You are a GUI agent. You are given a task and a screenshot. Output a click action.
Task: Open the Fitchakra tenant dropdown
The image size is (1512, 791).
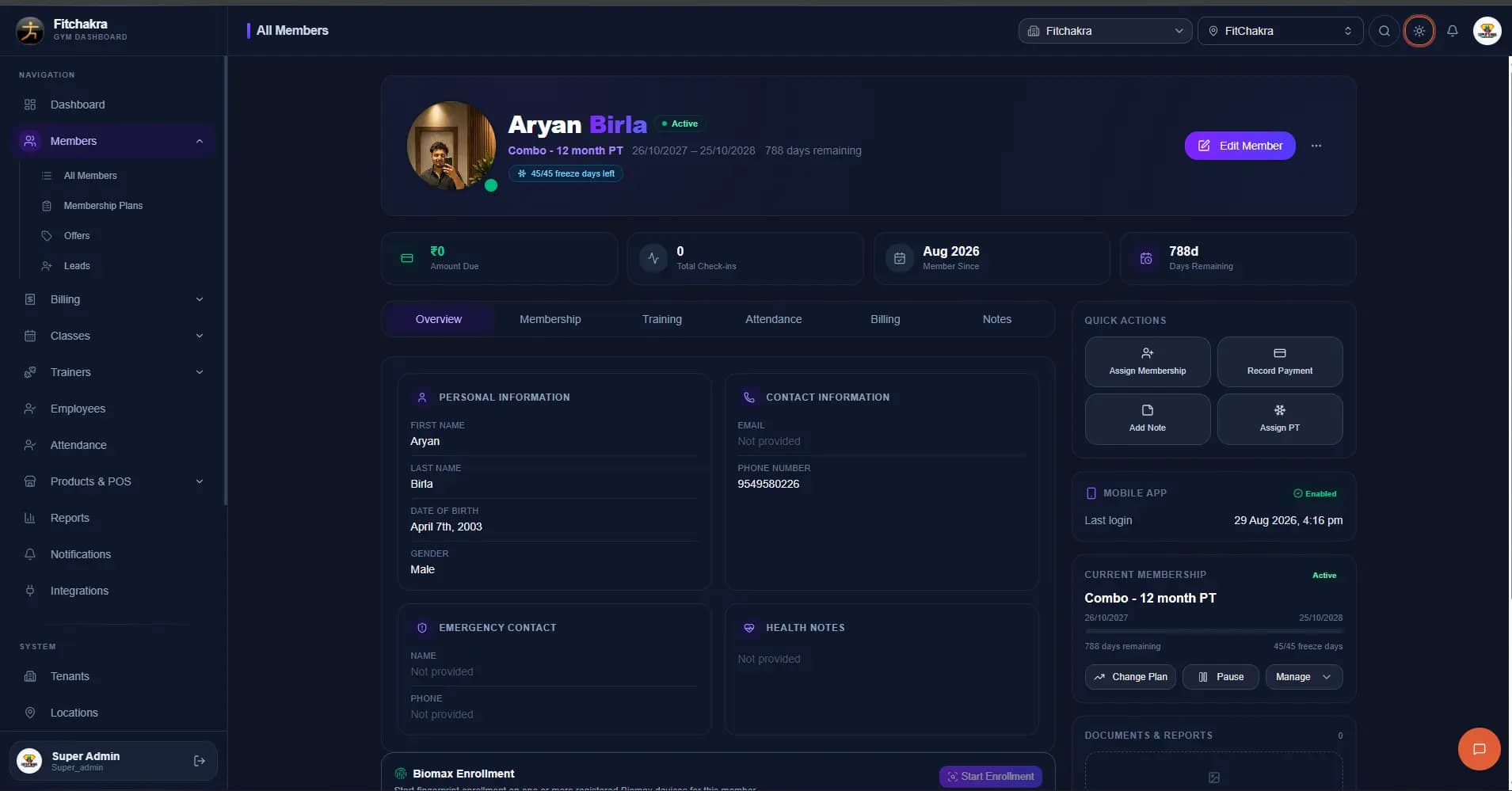pos(1105,31)
